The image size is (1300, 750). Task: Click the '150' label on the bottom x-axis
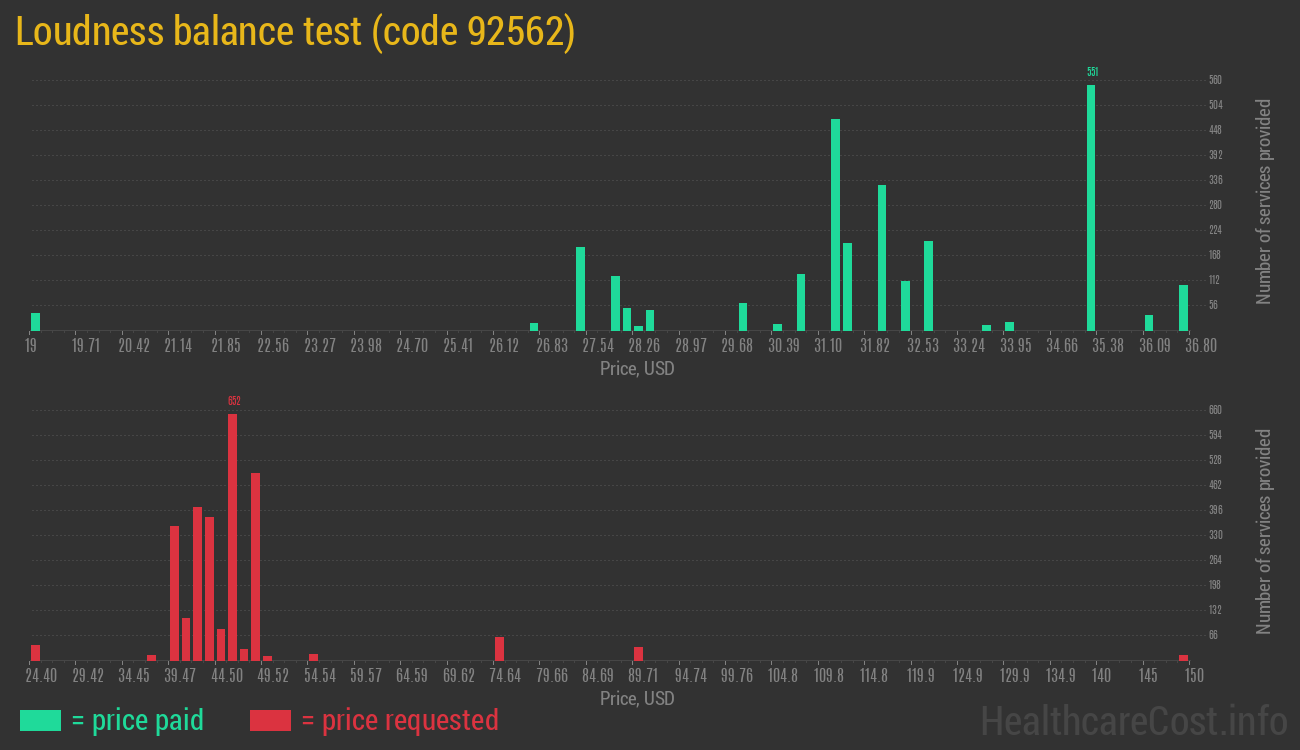tap(1194, 675)
